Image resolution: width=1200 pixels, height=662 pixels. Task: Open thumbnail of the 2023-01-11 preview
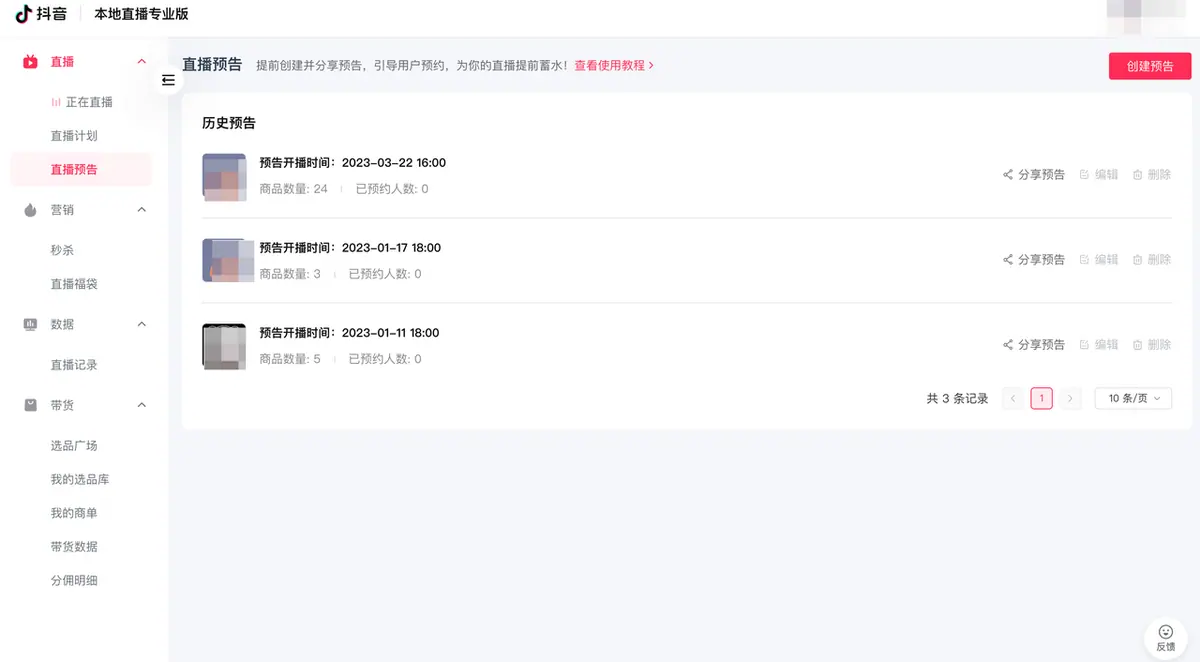(224, 346)
